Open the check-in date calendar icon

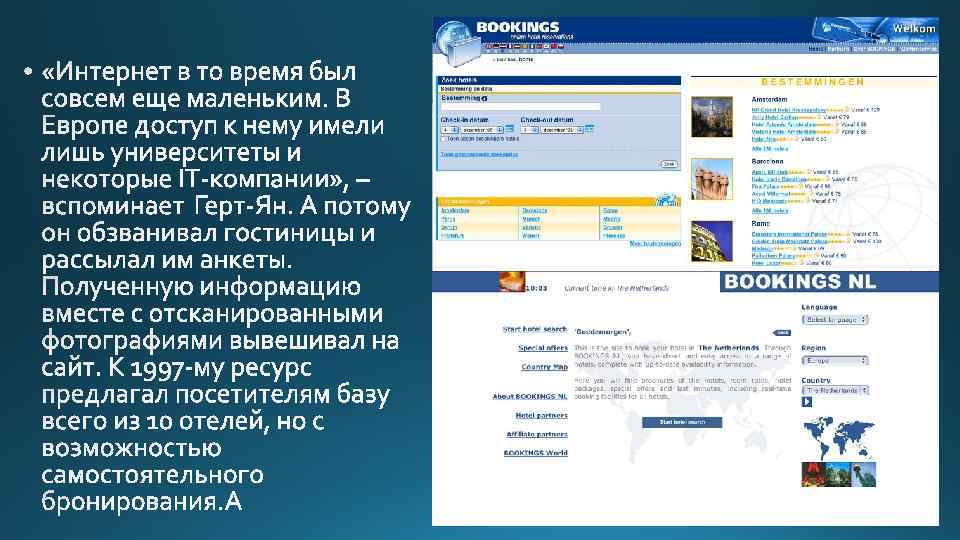pos(509,129)
